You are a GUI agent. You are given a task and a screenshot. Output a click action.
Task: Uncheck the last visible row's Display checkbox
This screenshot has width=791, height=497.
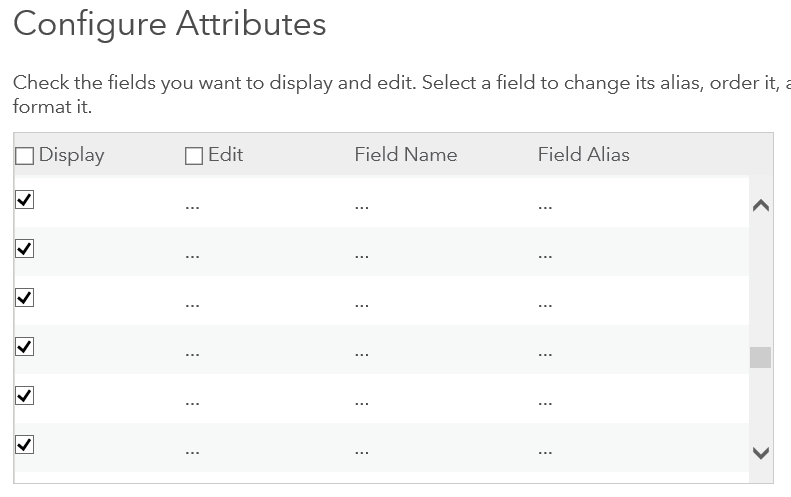click(x=25, y=445)
